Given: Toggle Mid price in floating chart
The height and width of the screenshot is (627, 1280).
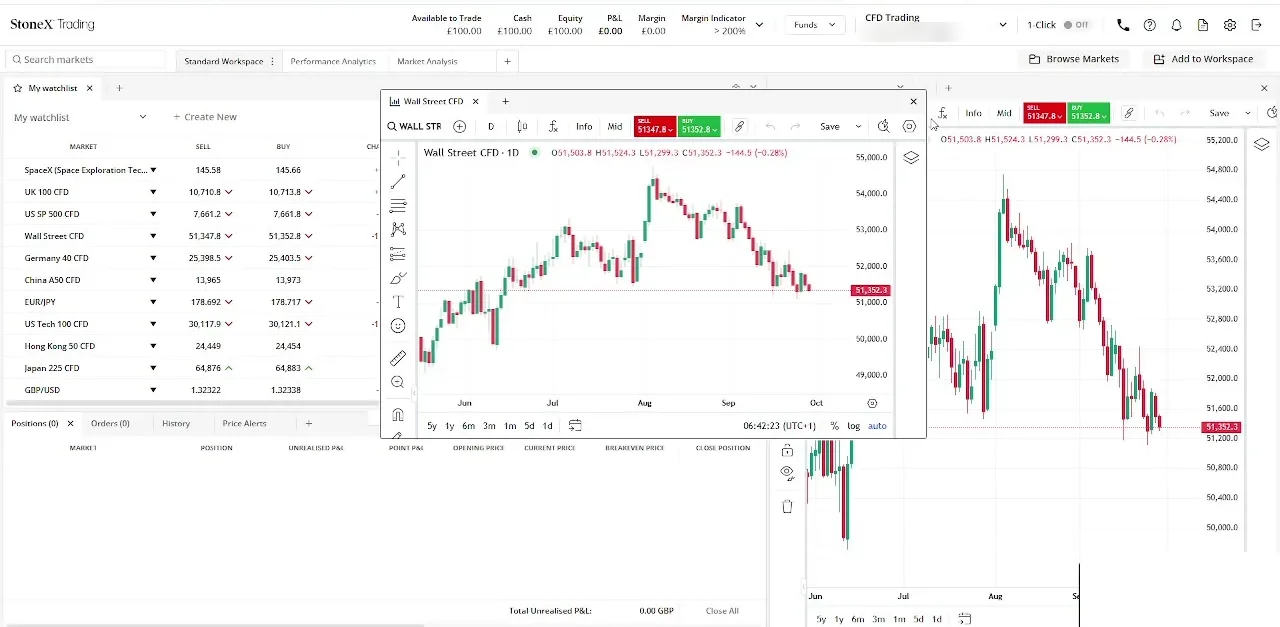Looking at the screenshot, I should pos(615,127).
